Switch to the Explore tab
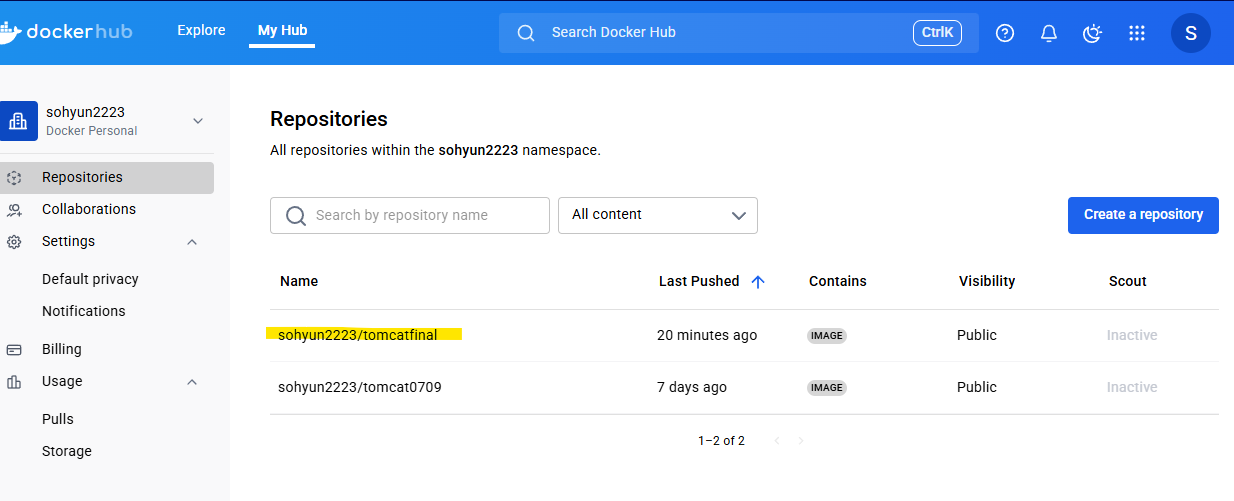Viewport: 1234px width, 501px height. point(201,30)
